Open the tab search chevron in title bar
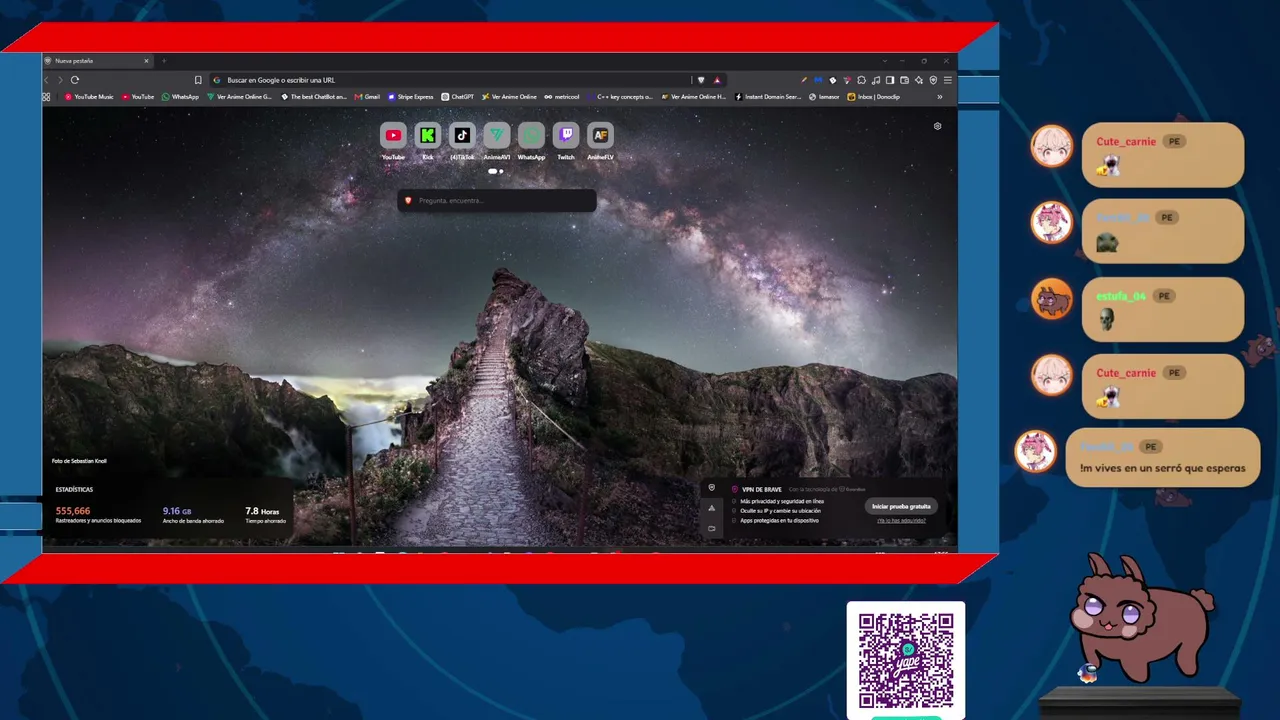 884,61
